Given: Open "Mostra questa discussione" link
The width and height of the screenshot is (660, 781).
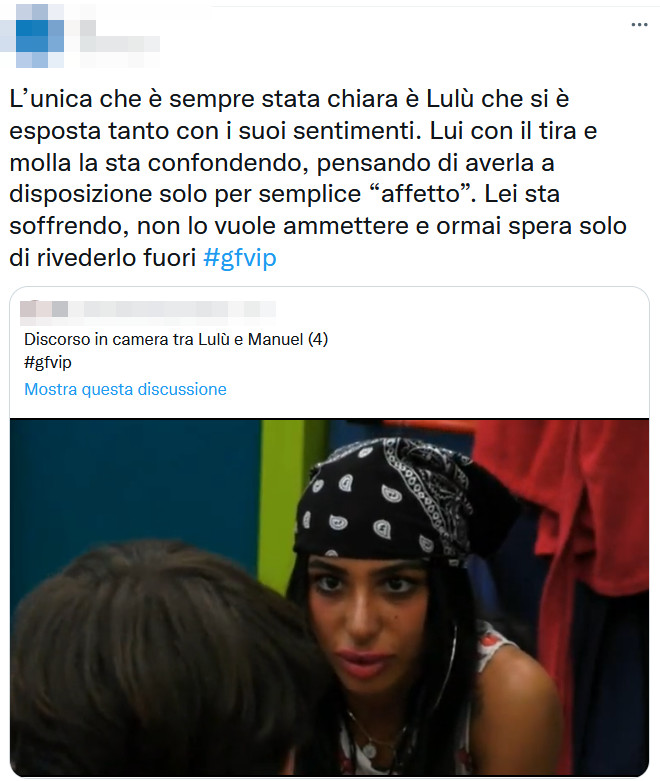Looking at the screenshot, I should 126,389.
